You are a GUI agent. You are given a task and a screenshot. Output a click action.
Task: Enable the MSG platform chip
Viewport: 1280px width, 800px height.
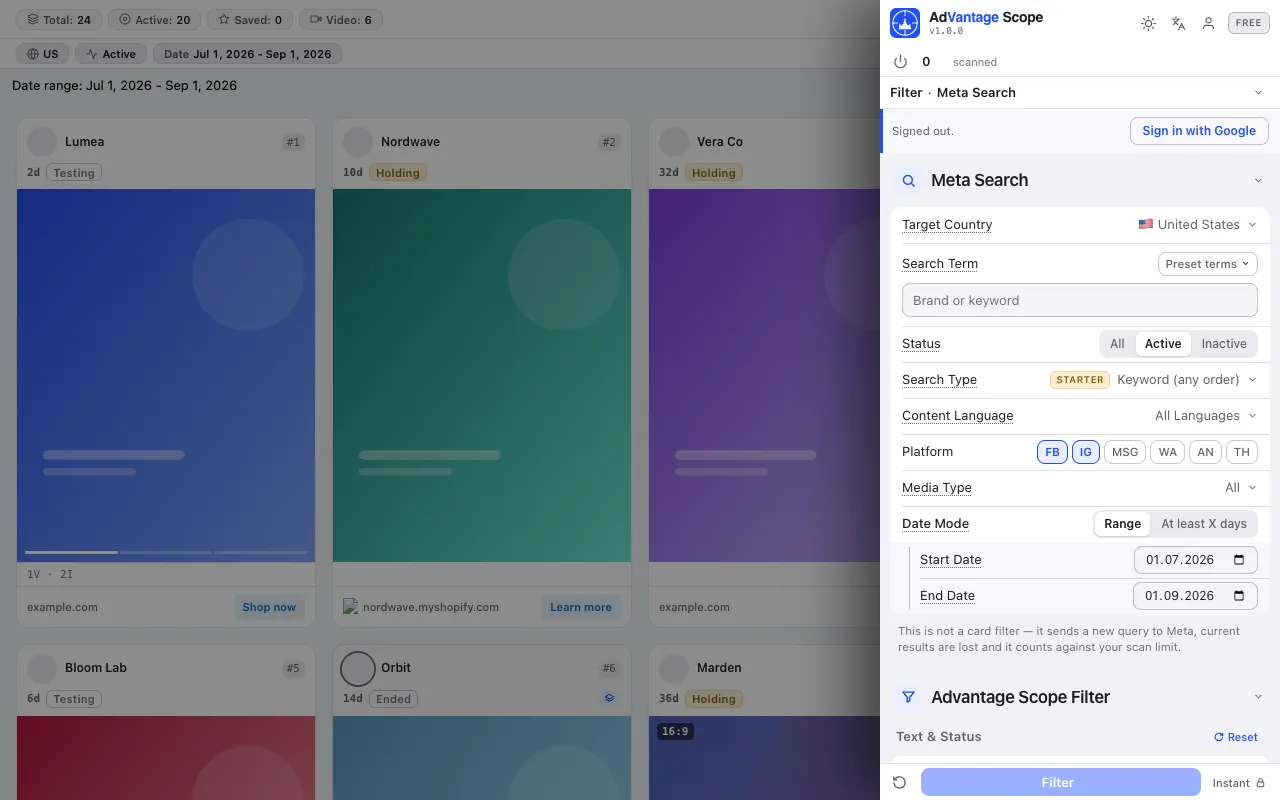pyautogui.click(x=1125, y=452)
